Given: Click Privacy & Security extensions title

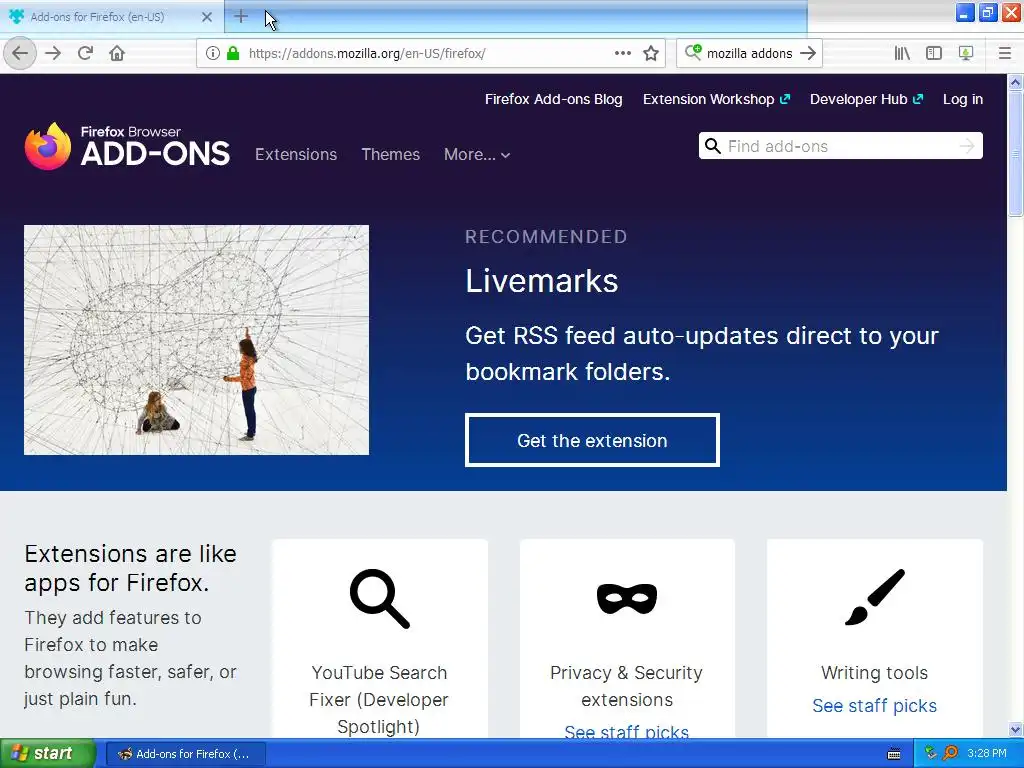Looking at the screenshot, I should click(626, 686).
